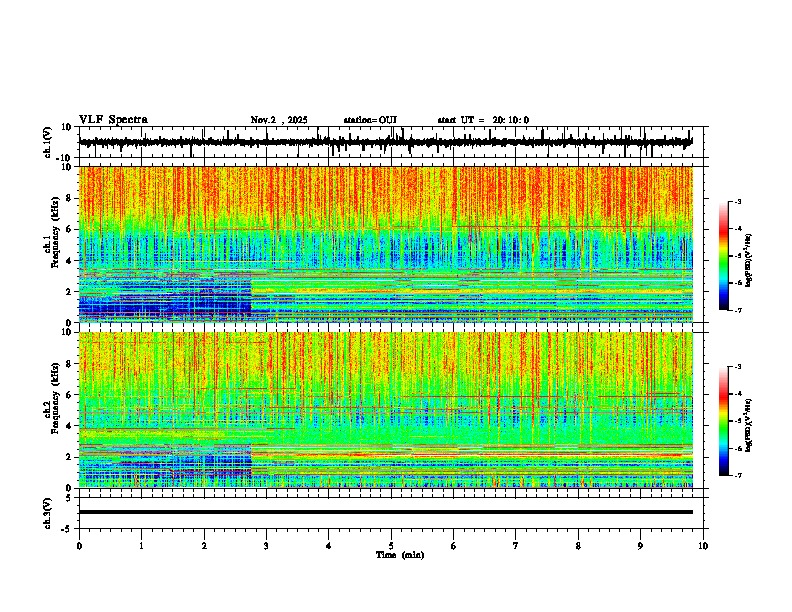Click the time axis tick label '1'
Screen dimensions: 792x612
pyautogui.click(x=141, y=546)
